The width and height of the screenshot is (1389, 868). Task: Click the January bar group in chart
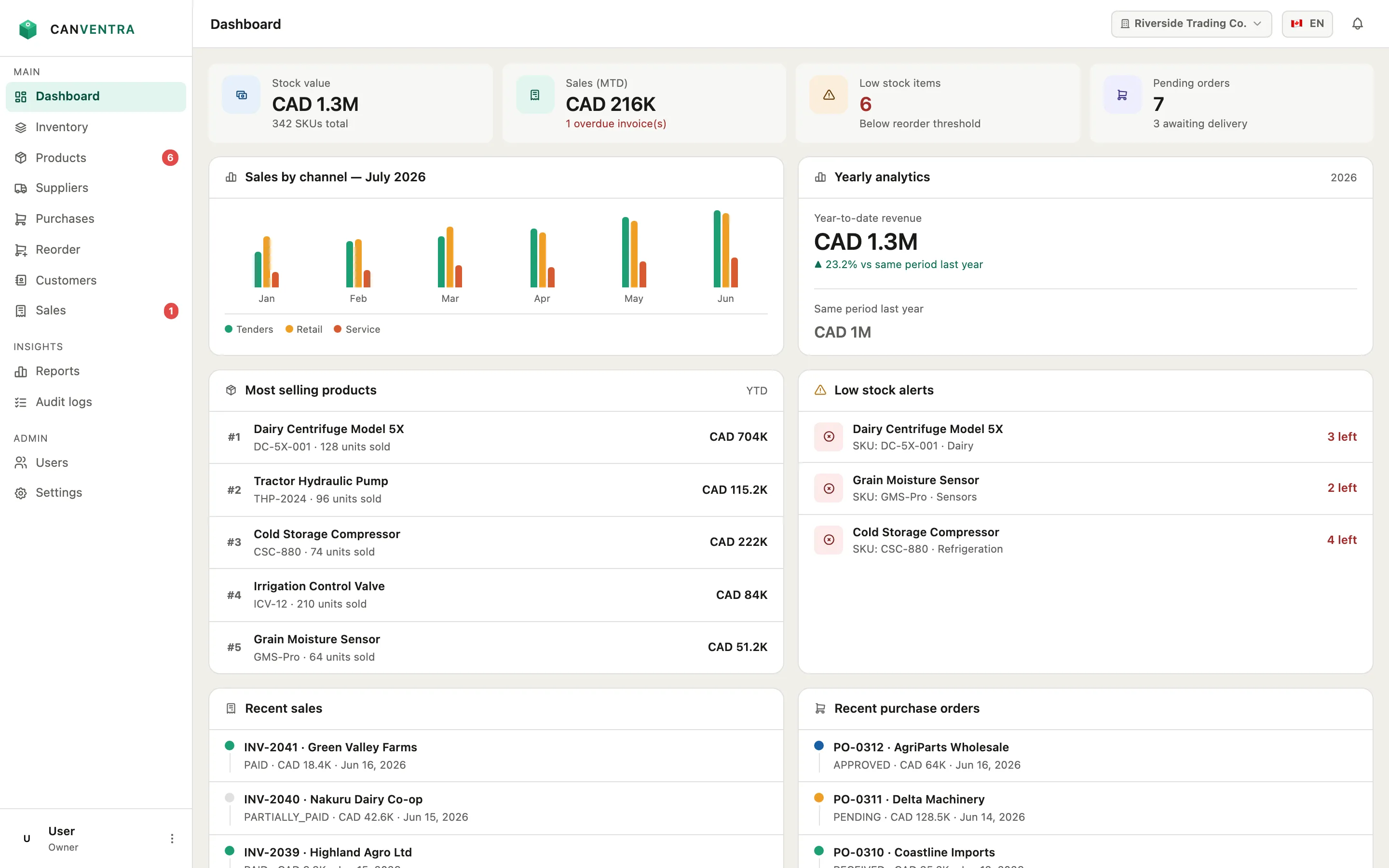pyautogui.click(x=266, y=262)
